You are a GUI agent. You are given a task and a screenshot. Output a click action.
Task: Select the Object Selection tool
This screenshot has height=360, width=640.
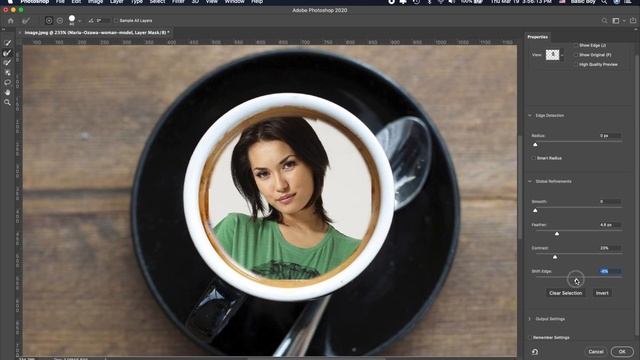point(7,73)
